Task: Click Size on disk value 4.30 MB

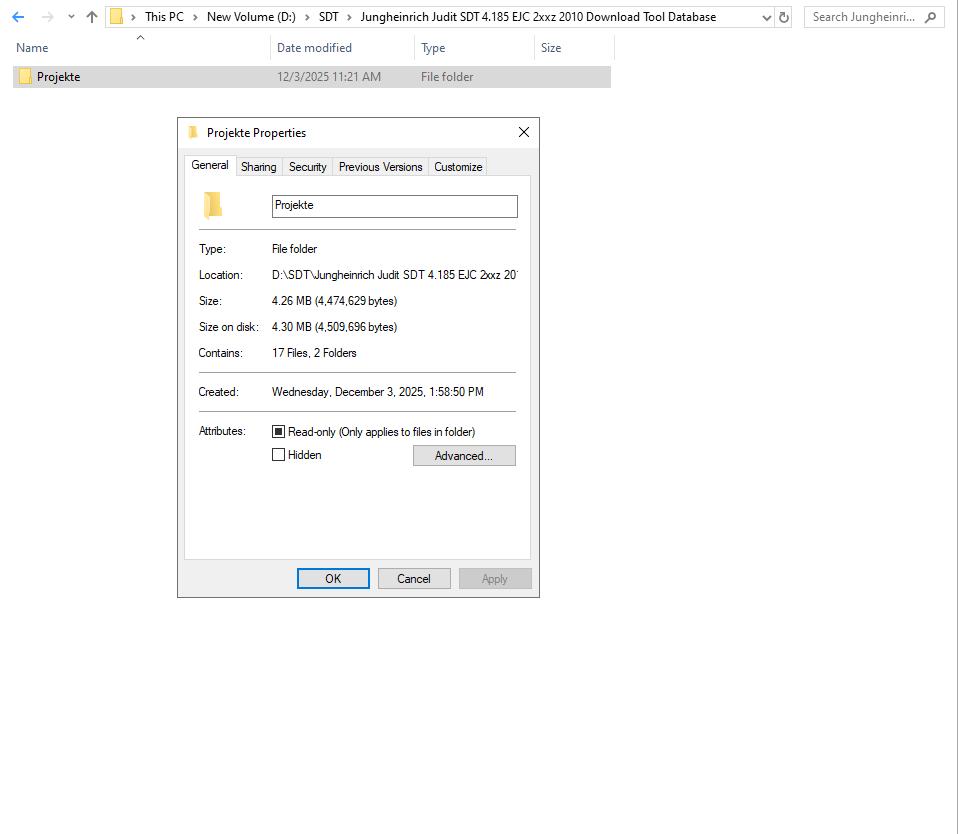Action: click(334, 327)
